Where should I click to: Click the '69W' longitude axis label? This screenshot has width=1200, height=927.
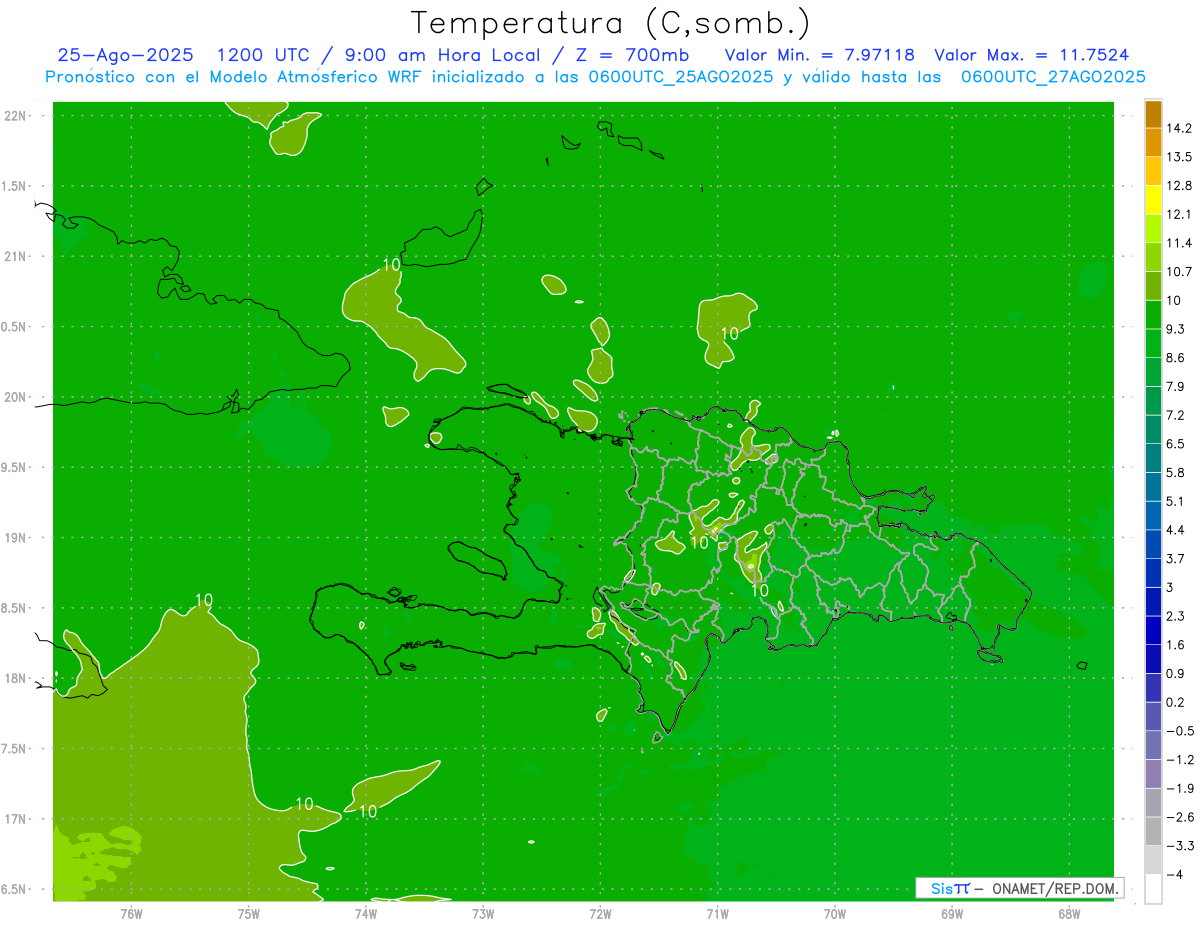point(952,914)
